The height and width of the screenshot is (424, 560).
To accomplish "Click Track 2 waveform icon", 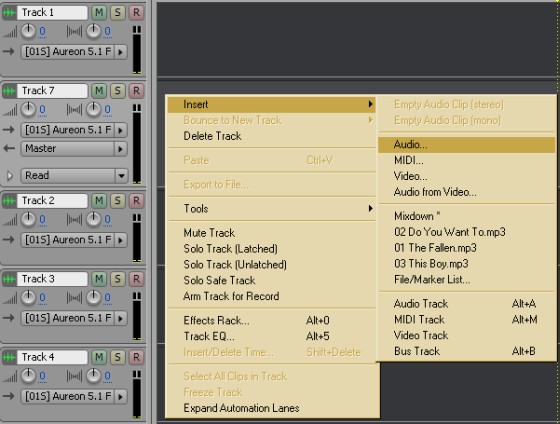I will pyautogui.click(x=9, y=201).
